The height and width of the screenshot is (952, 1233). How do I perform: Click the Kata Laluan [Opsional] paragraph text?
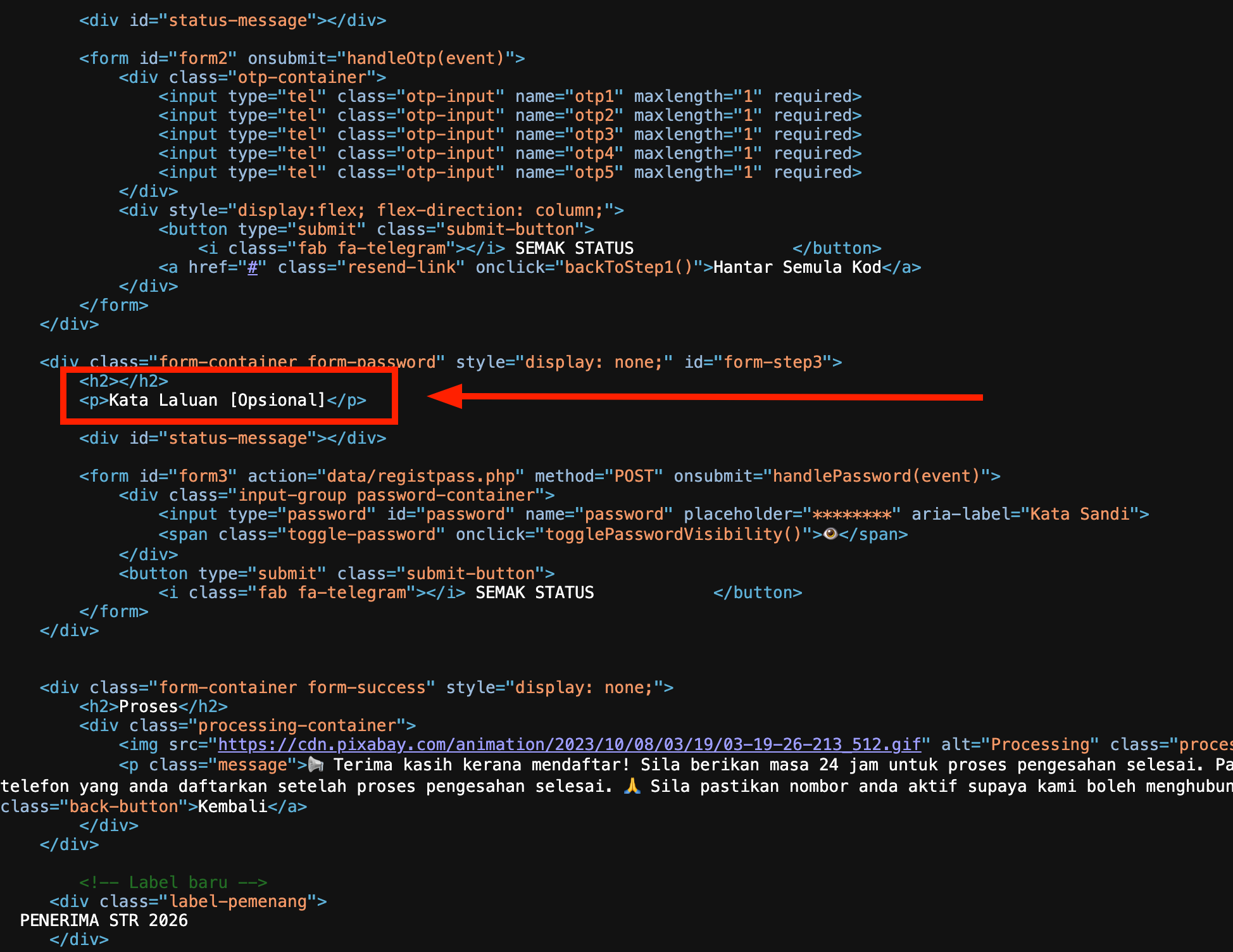[216, 400]
